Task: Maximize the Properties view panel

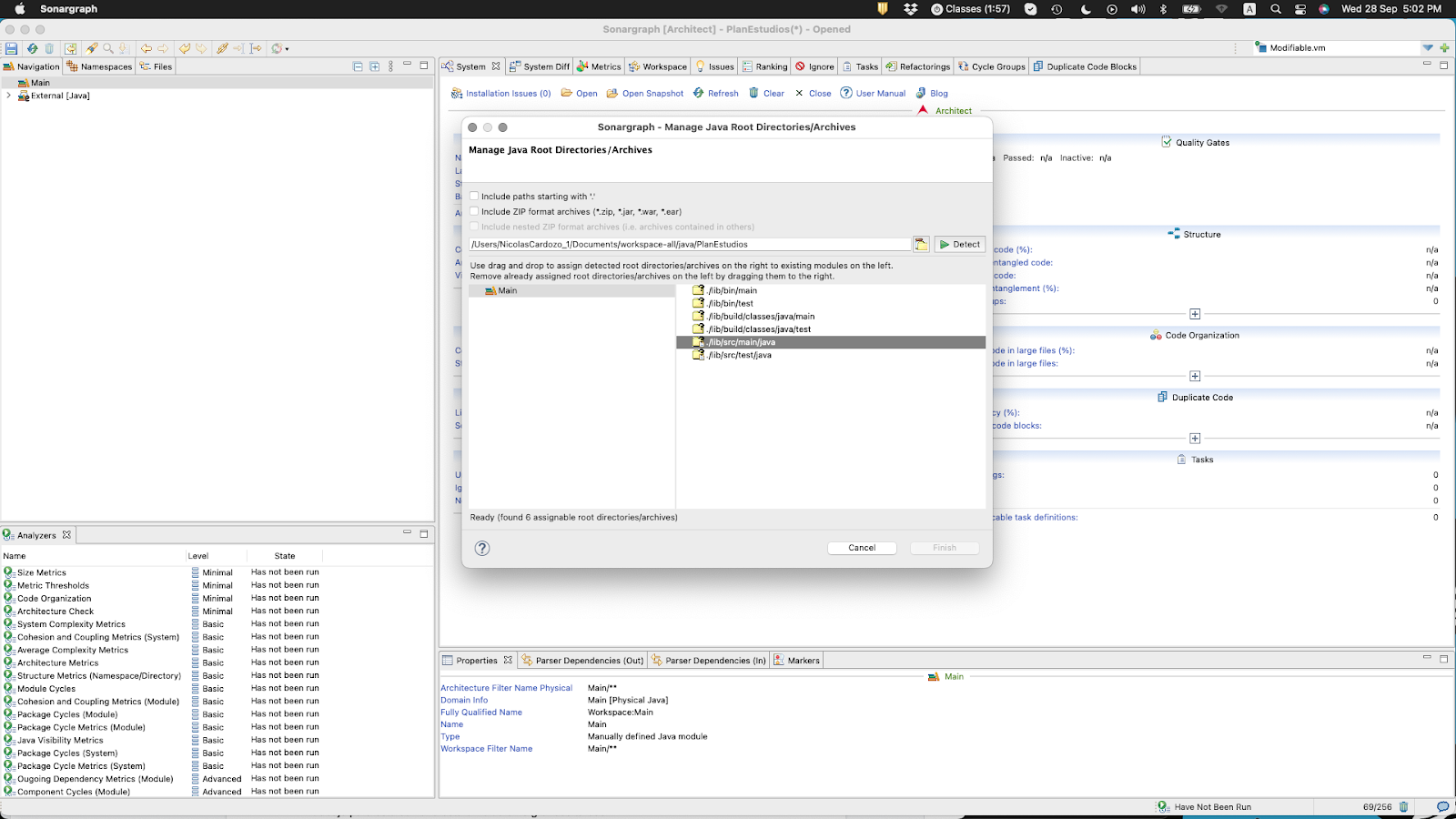Action: tap(1443, 658)
